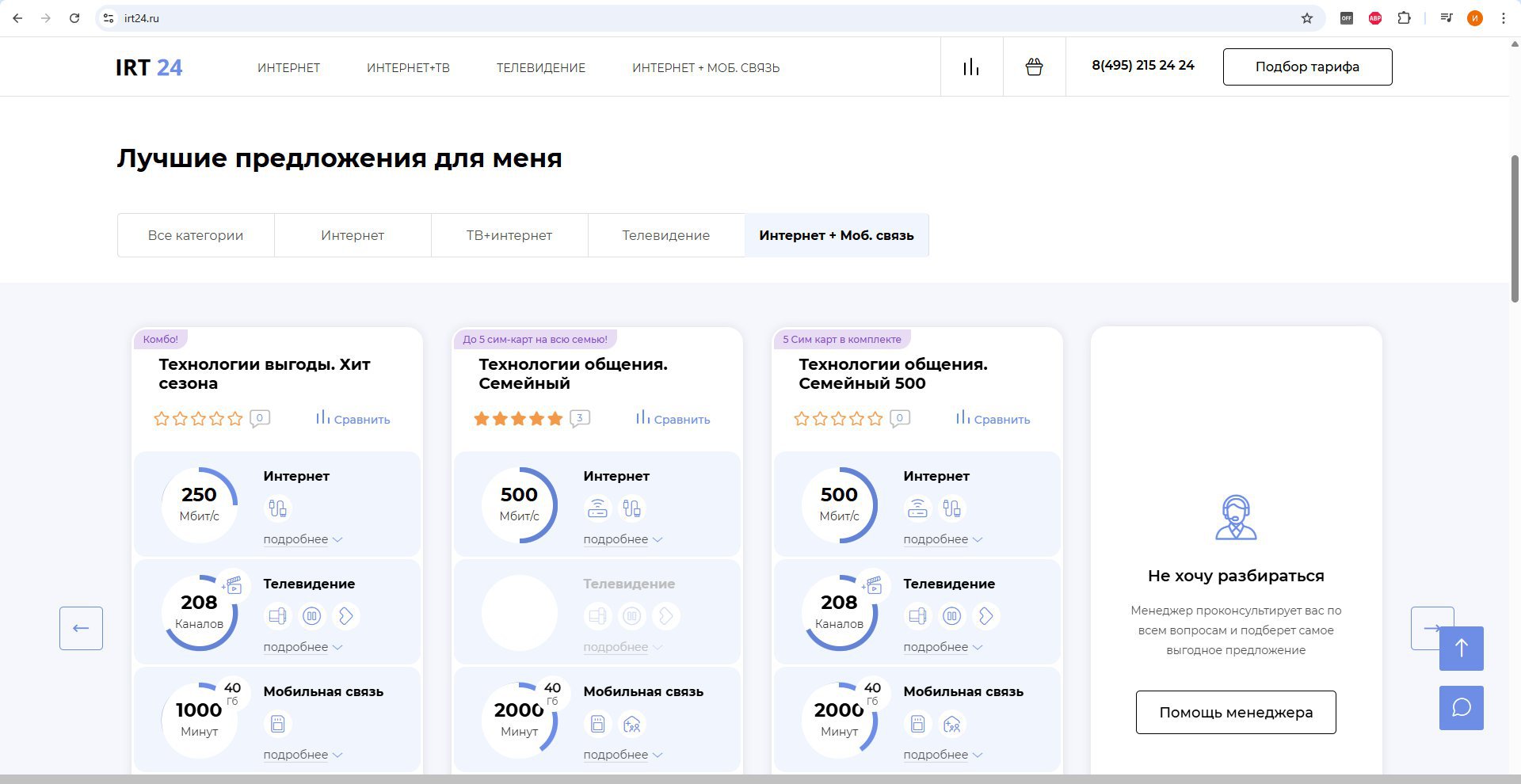Image resolution: width=1521 pixels, height=784 pixels.
Task: Toggle Сравнить for Технологии общения. Семейный
Action: (x=673, y=418)
